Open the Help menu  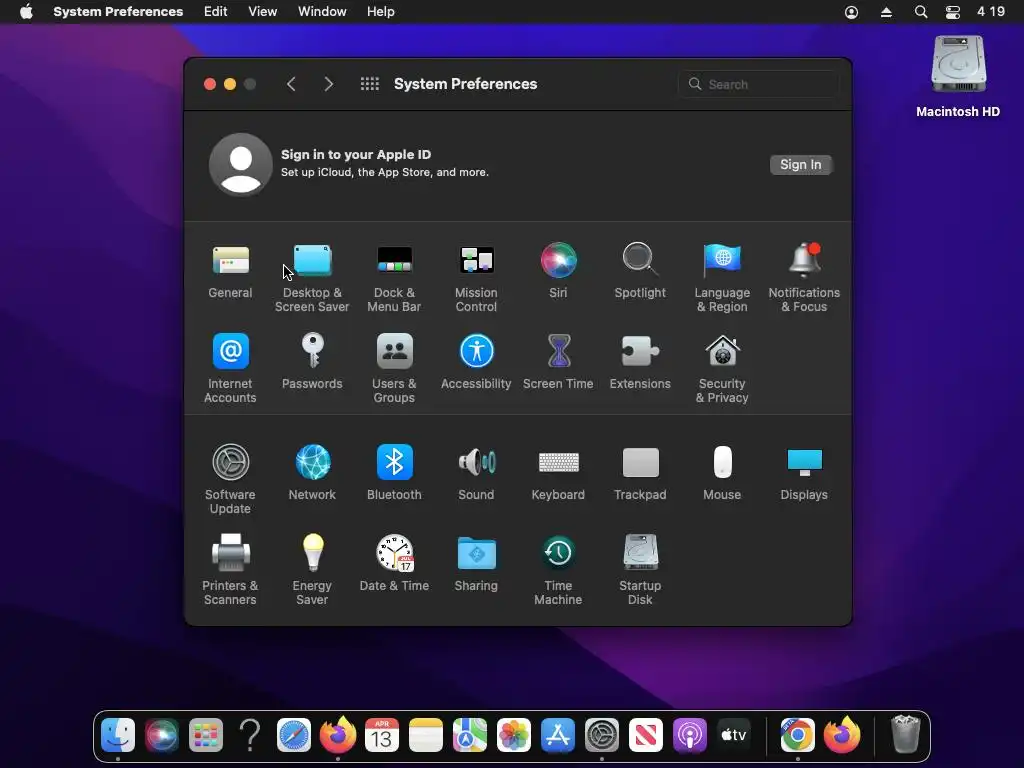381,12
